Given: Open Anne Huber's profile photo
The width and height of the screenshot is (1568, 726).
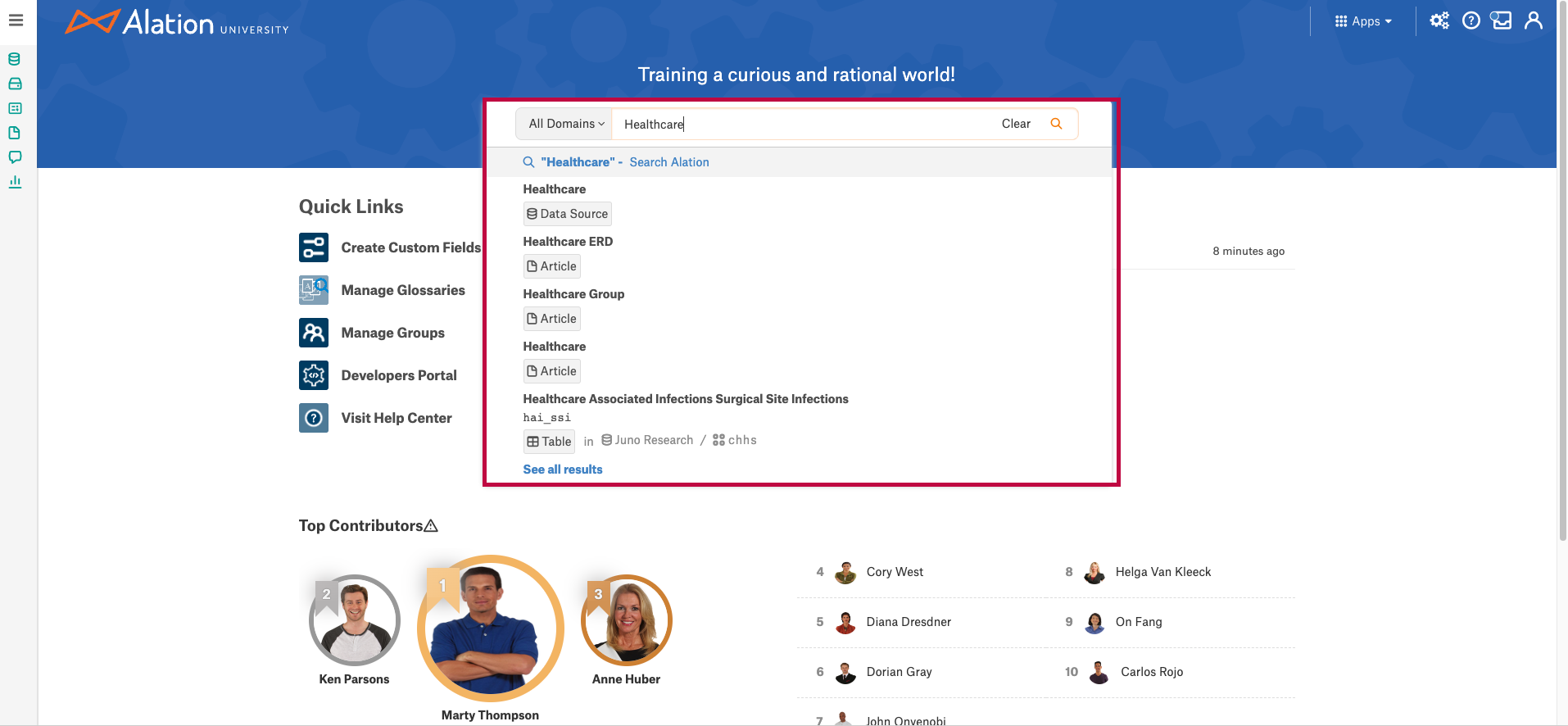Looking at the screenshot, I should (627, 620).
